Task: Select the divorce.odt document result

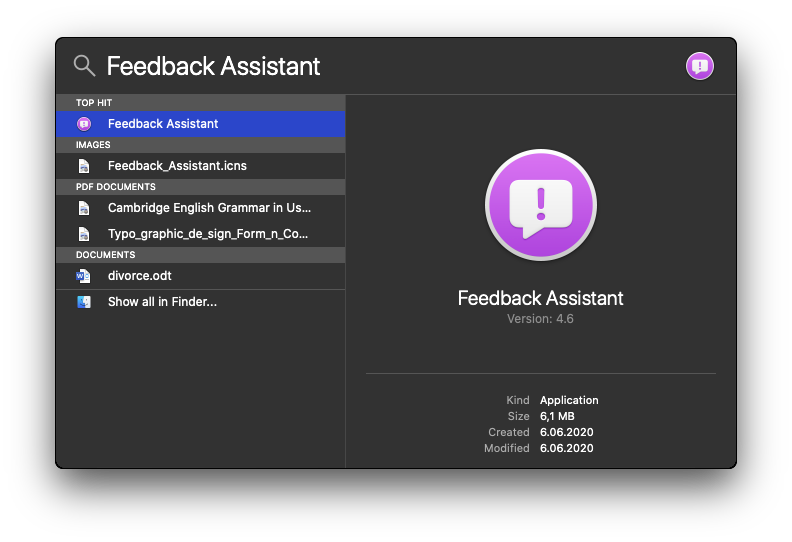Action: point(201,276)
